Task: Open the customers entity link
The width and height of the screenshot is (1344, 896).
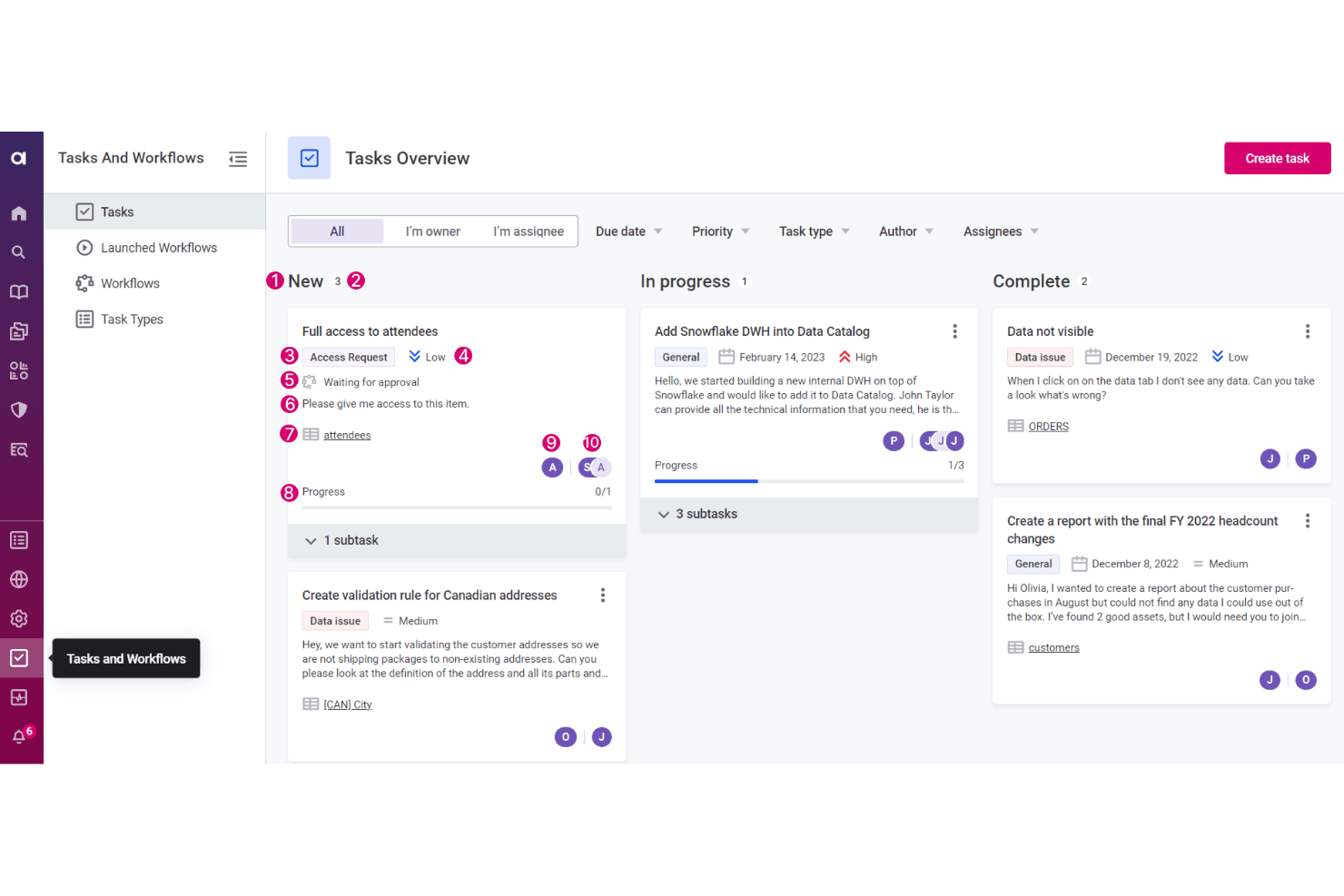Action: tap(1053, 648)
